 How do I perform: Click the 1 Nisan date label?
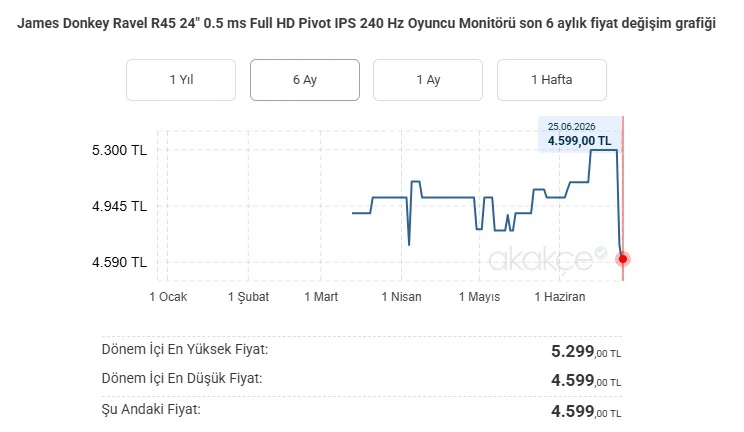tap(401, 297)
